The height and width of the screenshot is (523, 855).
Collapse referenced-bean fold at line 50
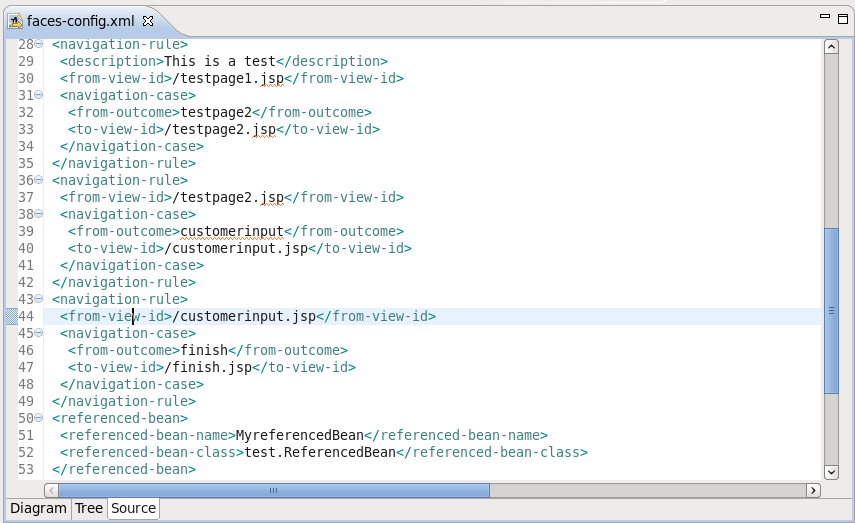point(39,418)
